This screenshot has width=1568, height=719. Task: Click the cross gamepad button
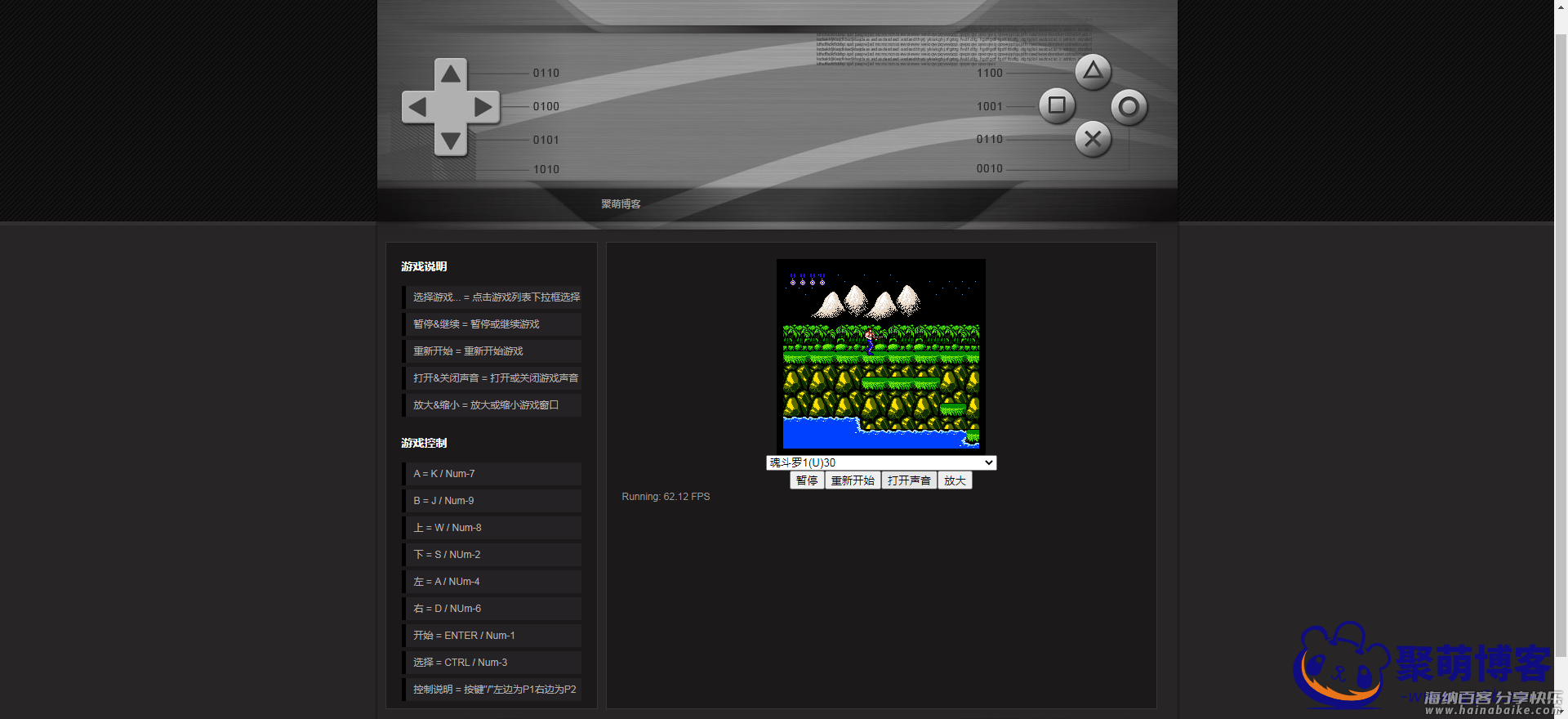[x=1093, y=140]
